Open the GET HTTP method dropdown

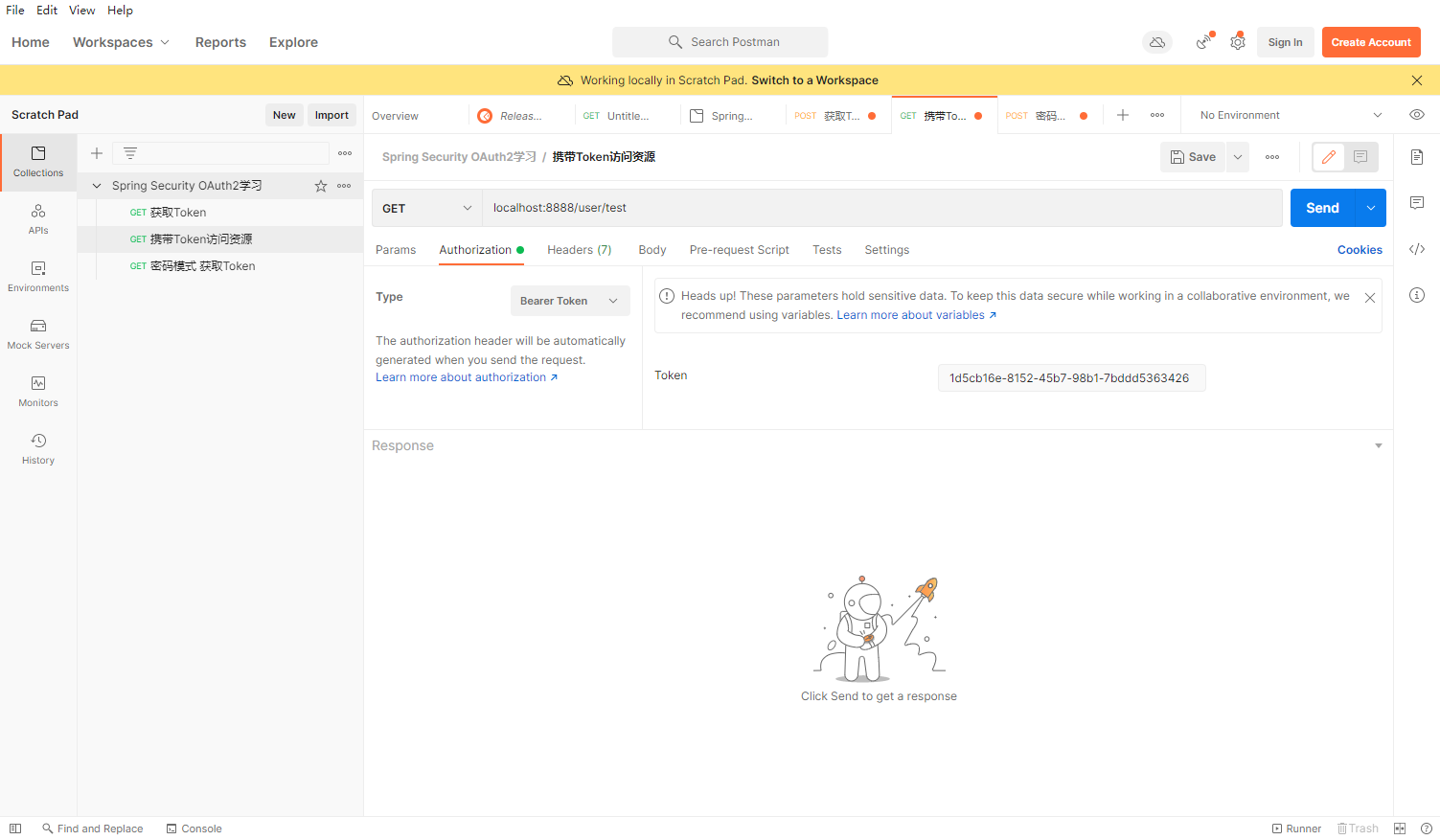426,208
